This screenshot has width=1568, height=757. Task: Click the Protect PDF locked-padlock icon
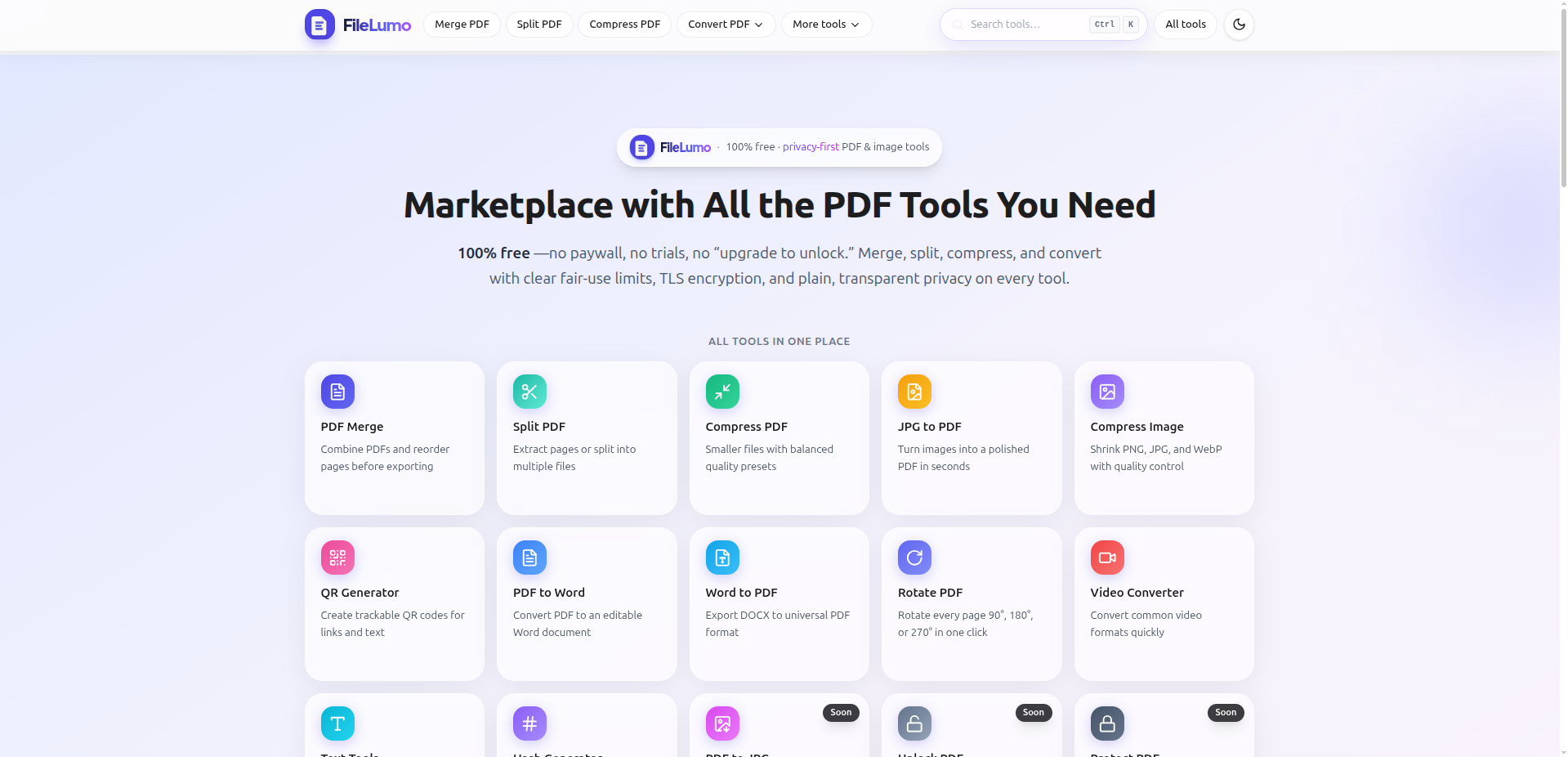(x=1107, y=723)
